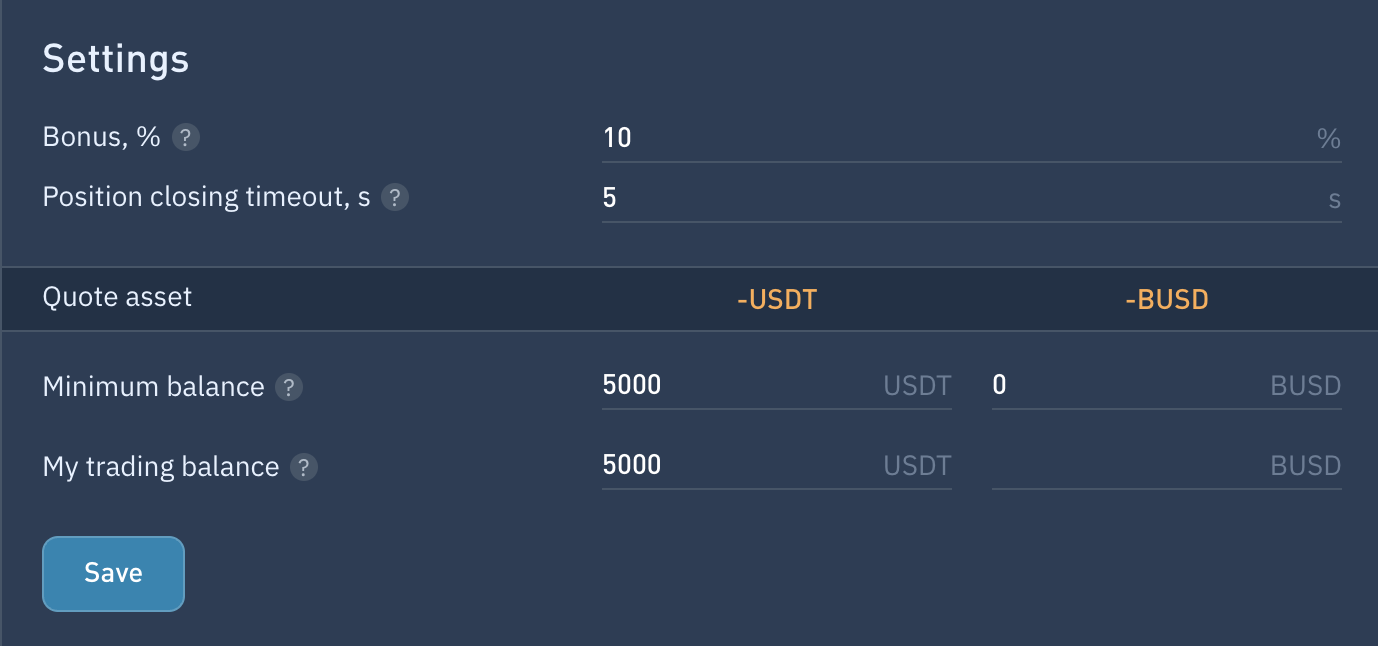This screenshot has height=646, width=1378.
Task: Select the -BUSD quote asset column header
Action: click(x=1166, y=299)
